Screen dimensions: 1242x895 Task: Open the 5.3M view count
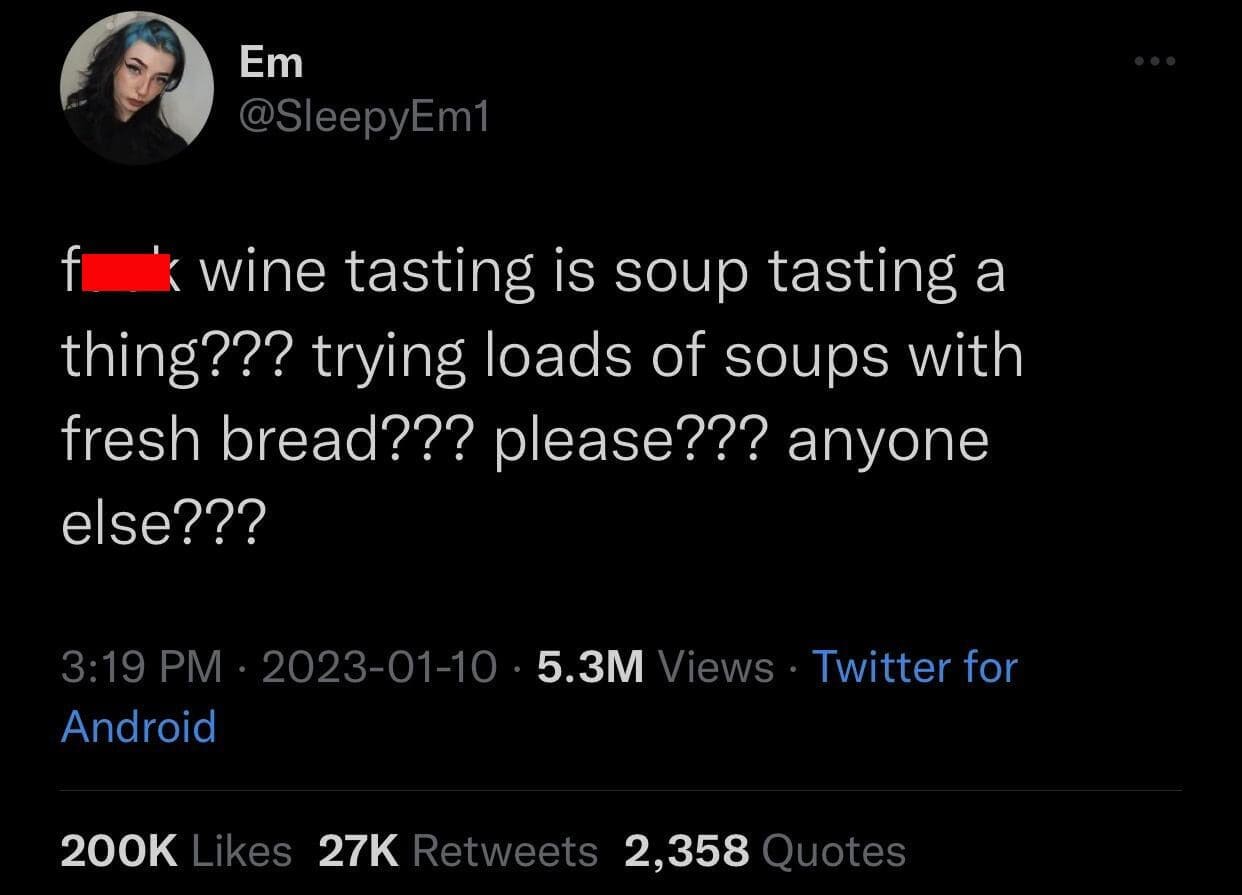click(x=590, y=667)
